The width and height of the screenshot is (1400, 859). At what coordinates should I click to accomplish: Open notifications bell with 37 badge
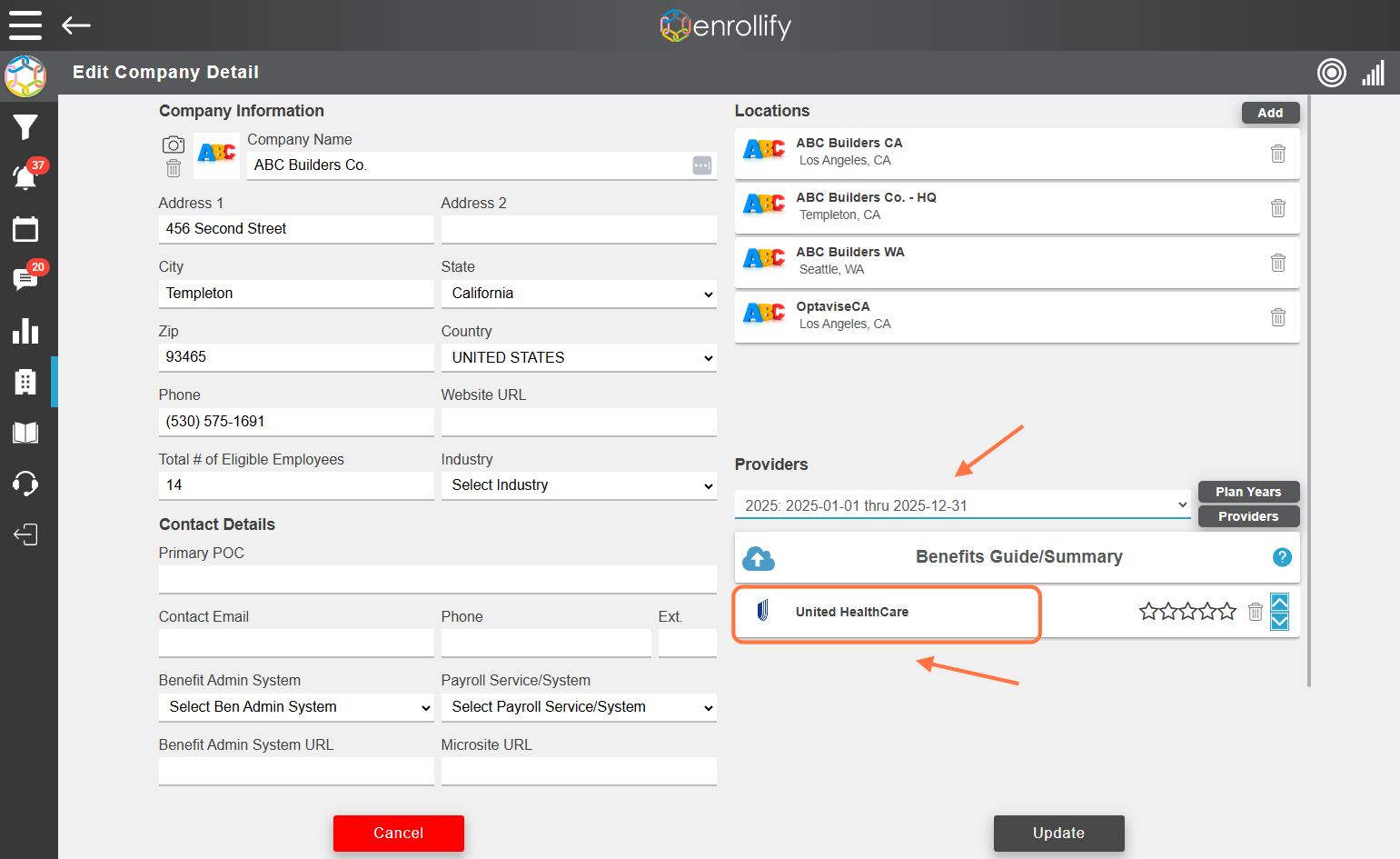25,177
